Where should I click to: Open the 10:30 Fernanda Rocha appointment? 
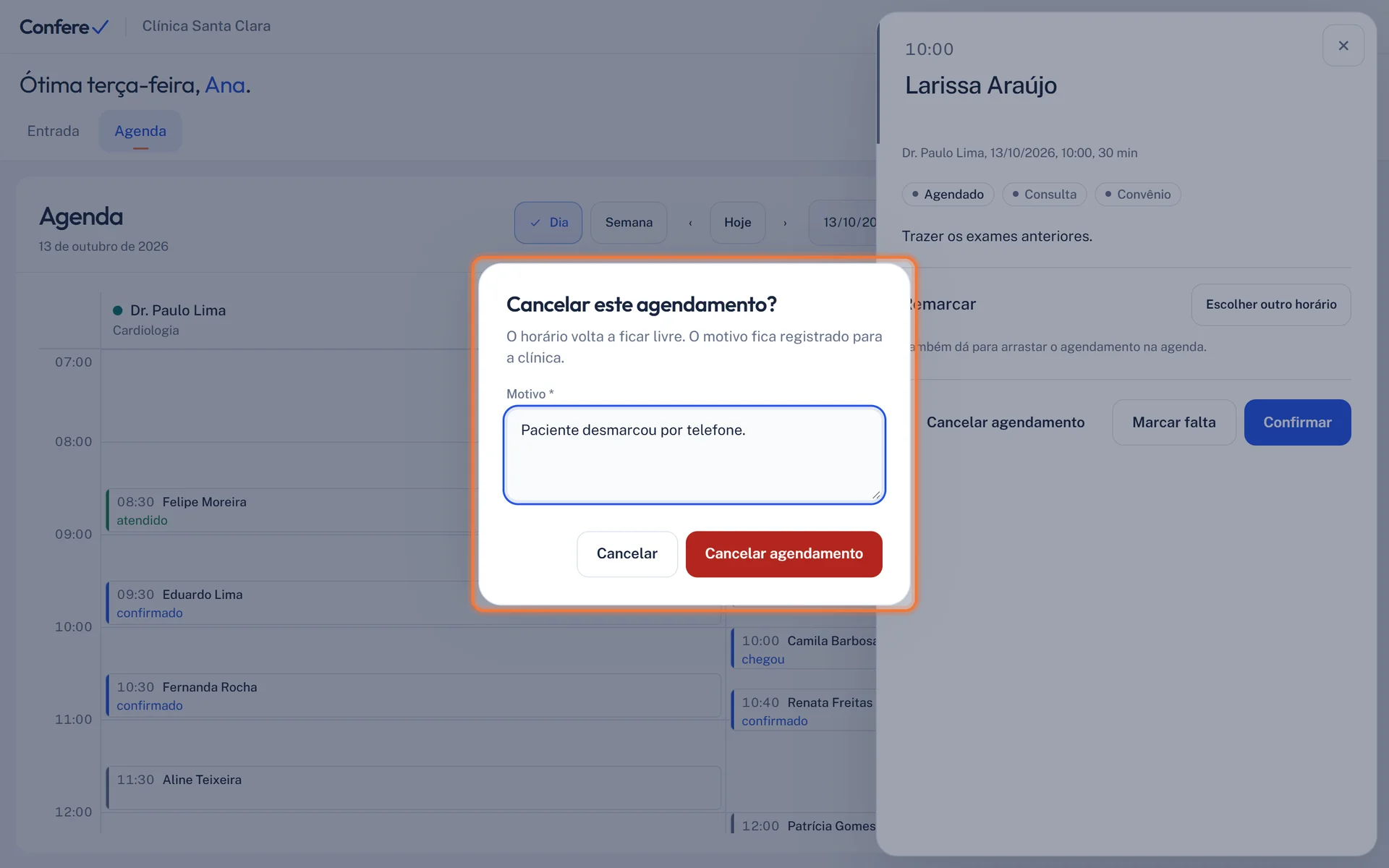point(413,696)
